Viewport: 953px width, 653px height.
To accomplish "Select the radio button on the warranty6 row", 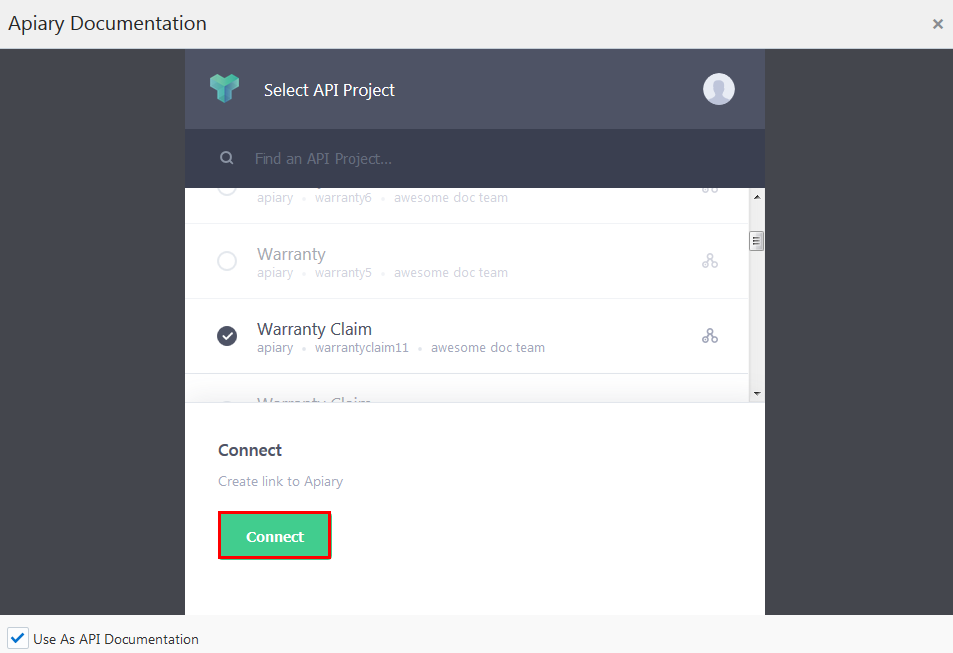I will 226,188.
